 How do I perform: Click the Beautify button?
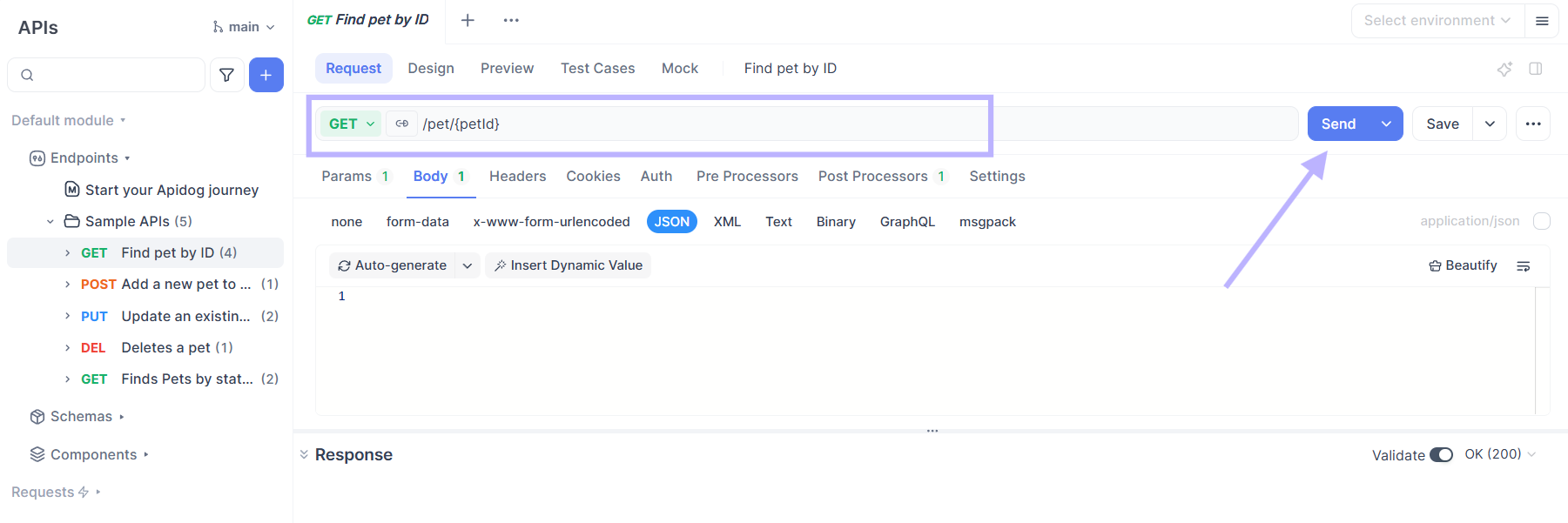point(1463,265)
